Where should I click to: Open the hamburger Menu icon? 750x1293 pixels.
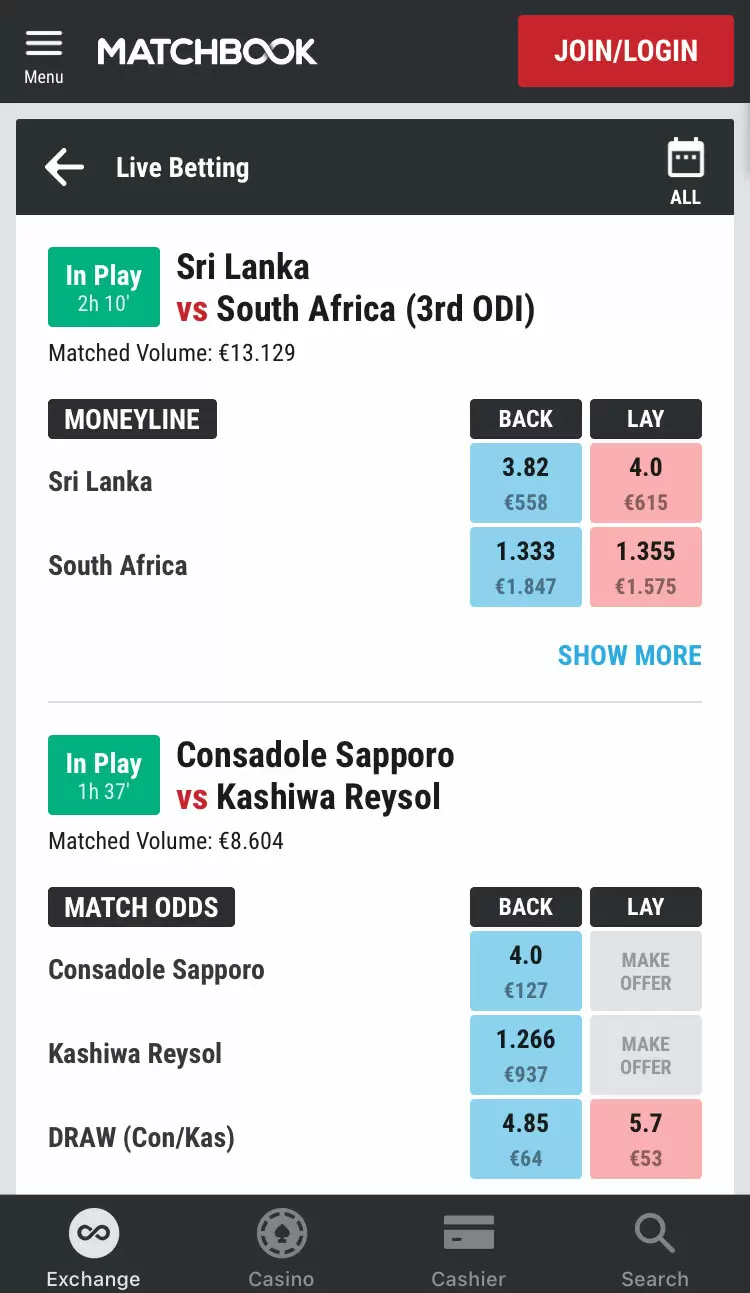(44, 43)
